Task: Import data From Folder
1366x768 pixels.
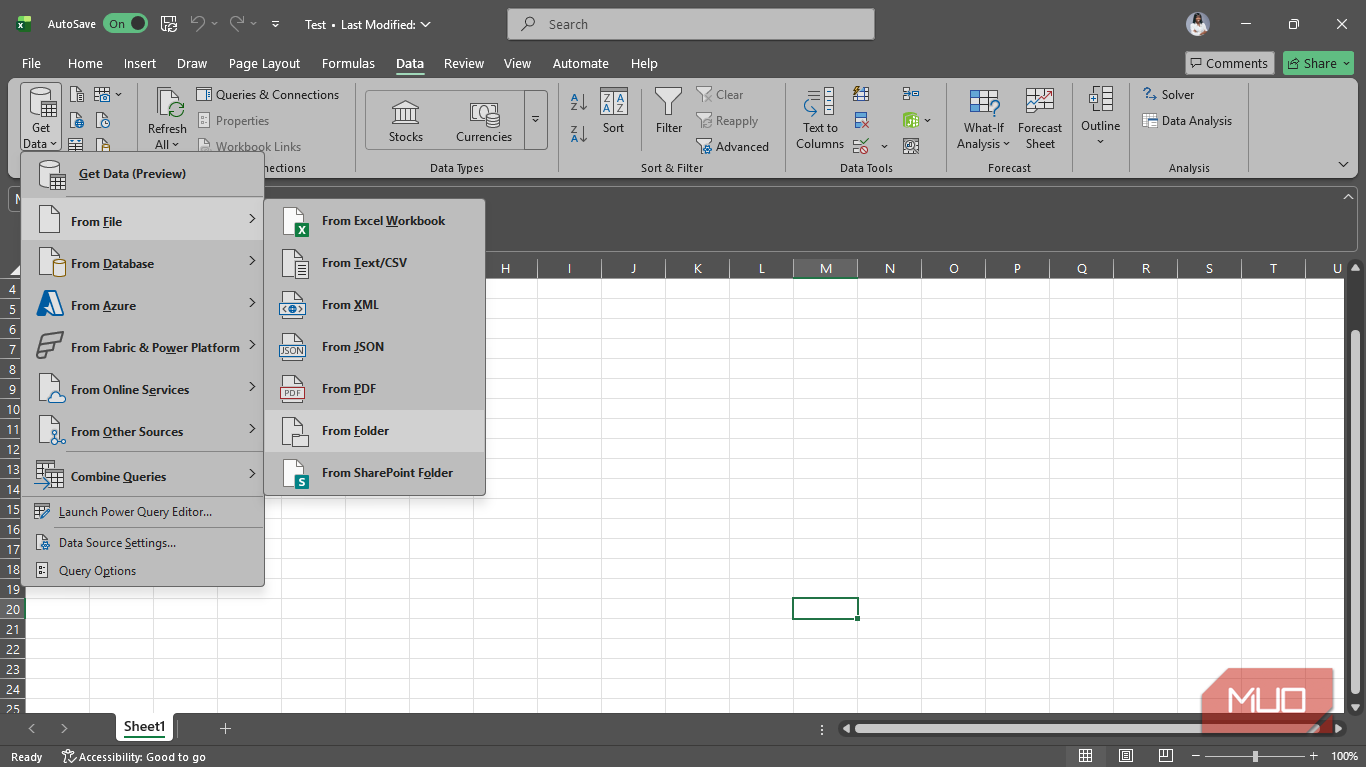Action: click(x=374, y=431)
